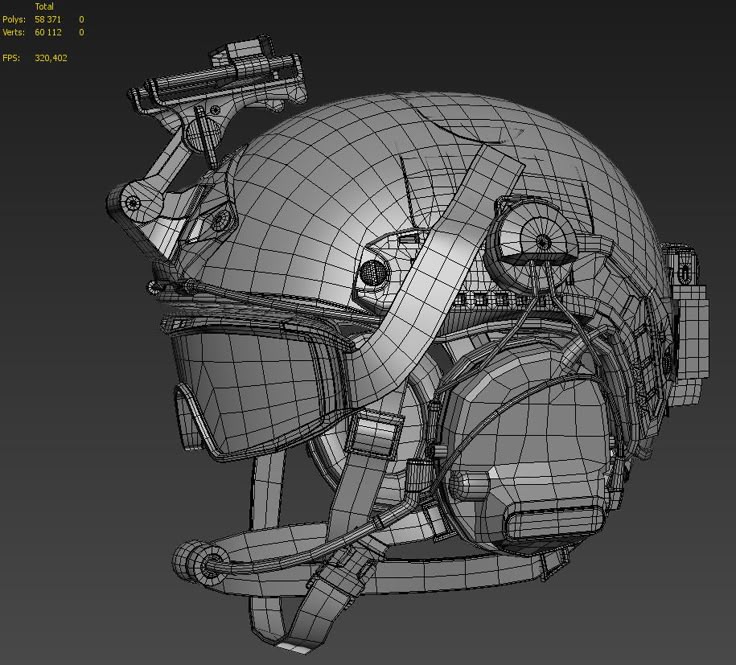736x665 pixels.
Task: Select the chin strap buckle
Action: point(376,435)
